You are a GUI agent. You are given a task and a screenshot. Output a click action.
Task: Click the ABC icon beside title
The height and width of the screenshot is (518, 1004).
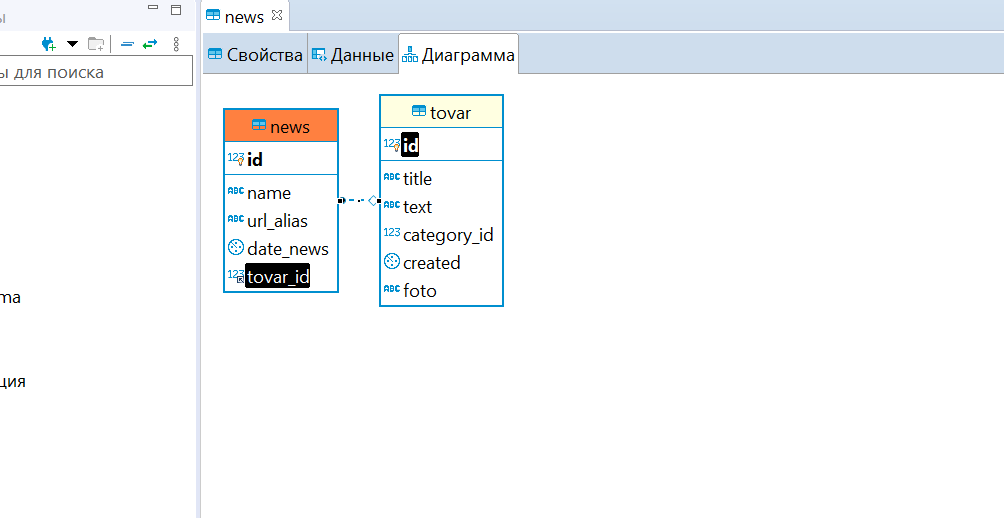[392, 177]
